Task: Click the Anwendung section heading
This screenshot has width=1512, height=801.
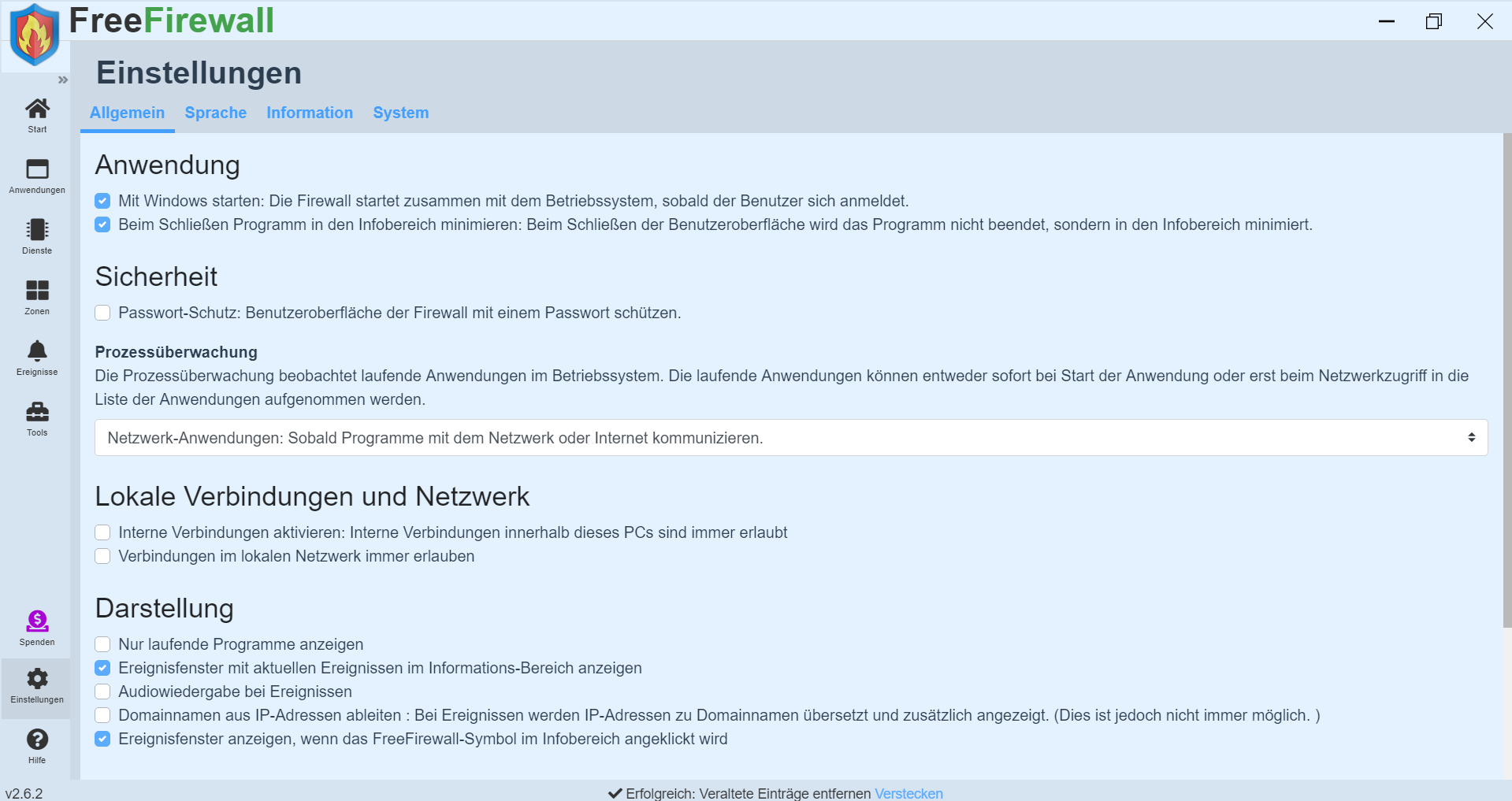Action: [x=168, y=165]
